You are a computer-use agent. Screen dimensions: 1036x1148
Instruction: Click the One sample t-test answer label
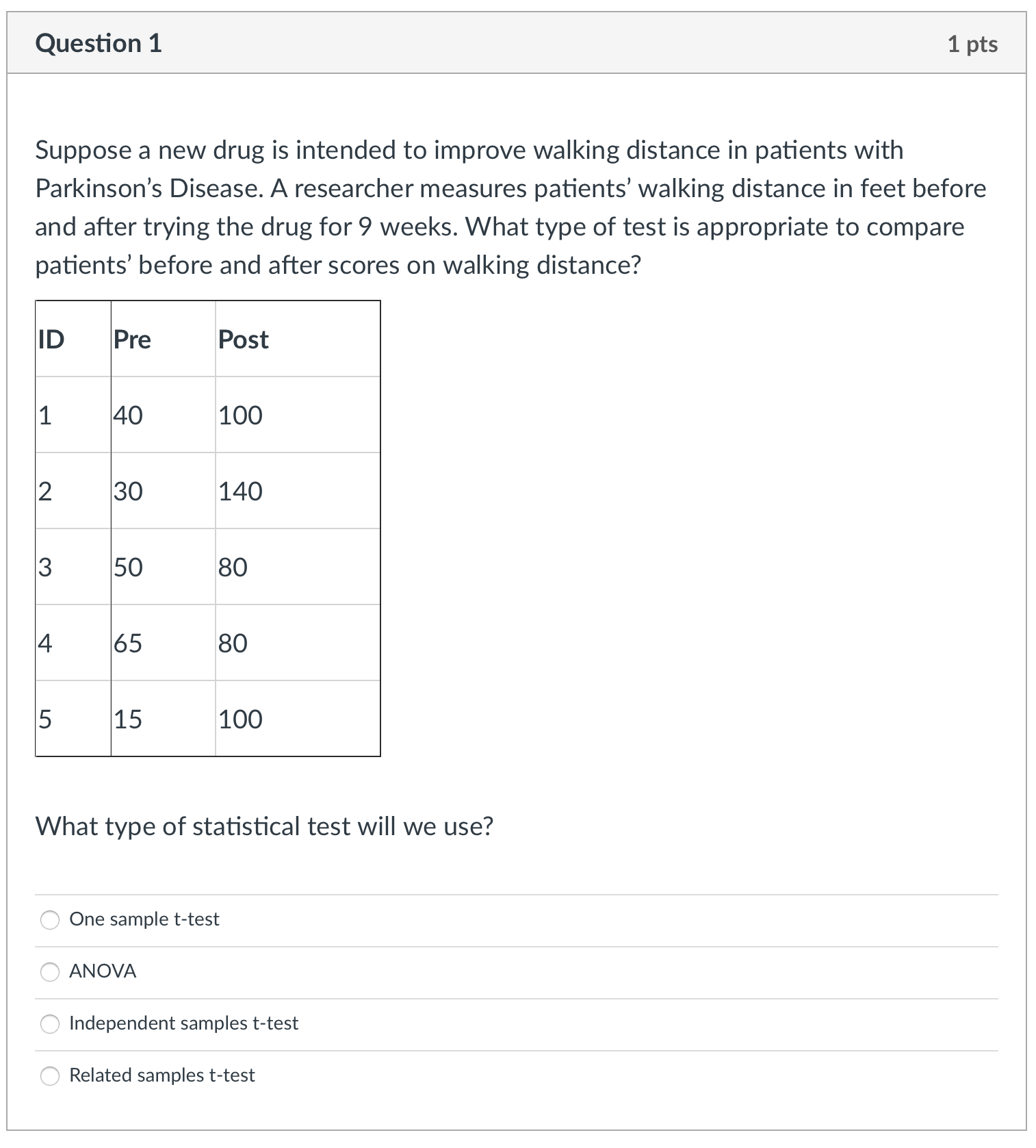144,919
